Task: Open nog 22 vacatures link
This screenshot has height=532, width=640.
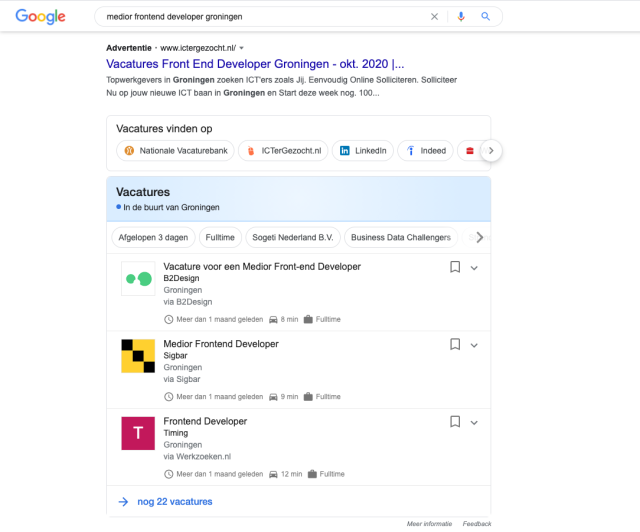Action: click(175, 501)
